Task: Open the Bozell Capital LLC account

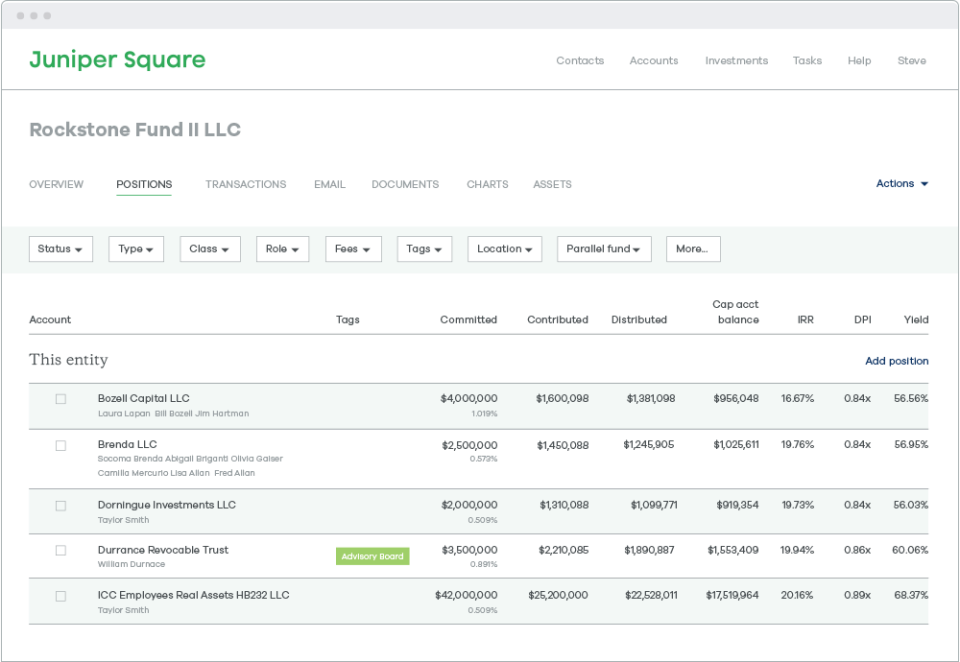Action: (x=143, y=399)
